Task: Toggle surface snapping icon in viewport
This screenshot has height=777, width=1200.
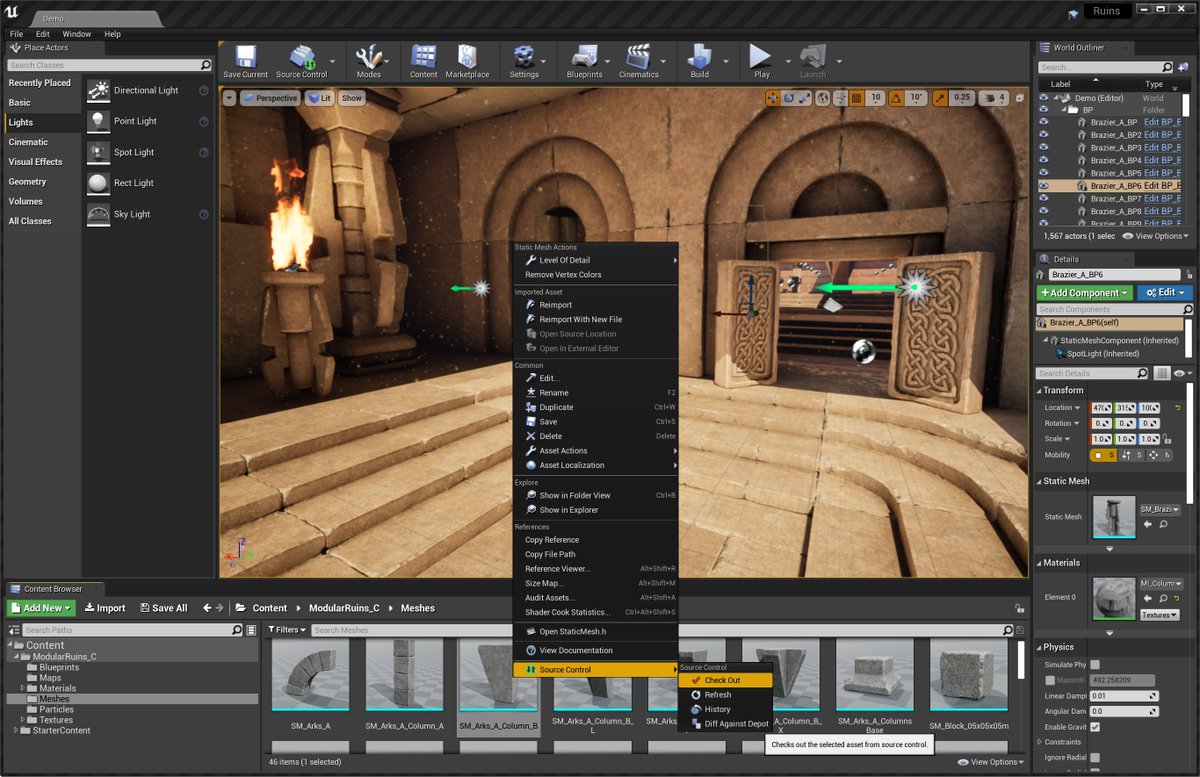Action: click(840, 98)
